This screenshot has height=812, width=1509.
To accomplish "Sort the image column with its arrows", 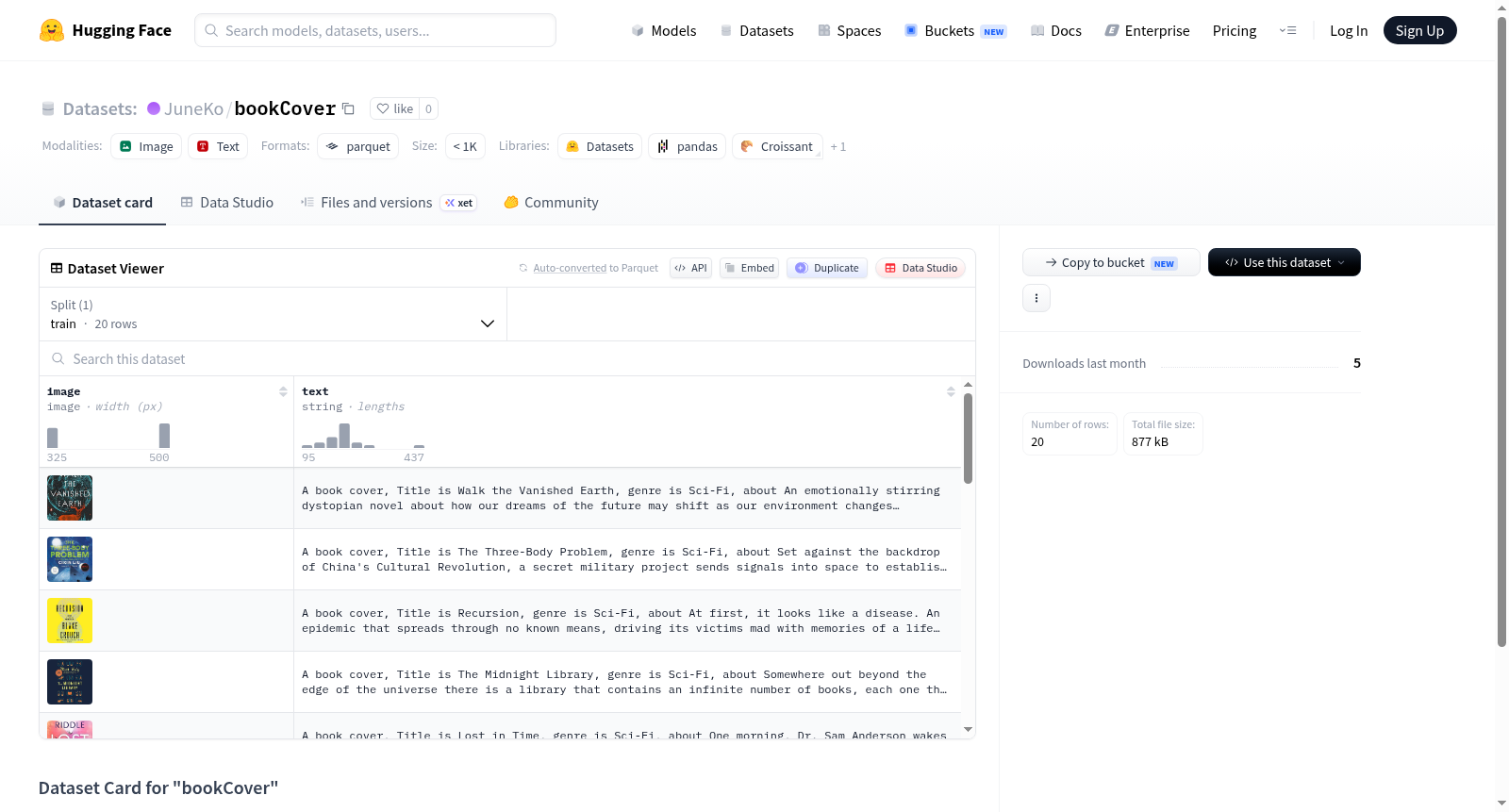I will pyautogui.click(x=283, y=391).
